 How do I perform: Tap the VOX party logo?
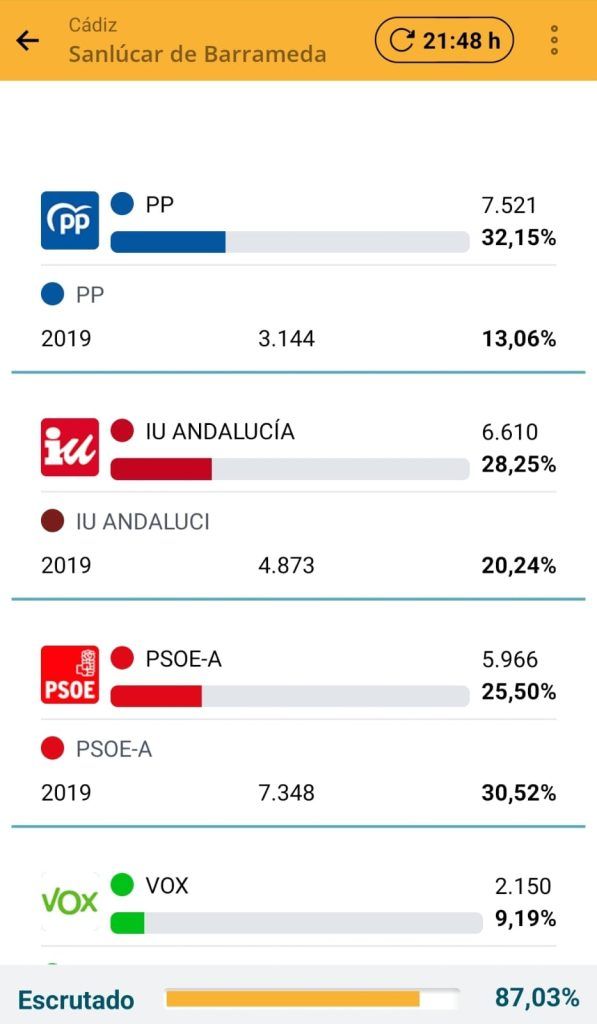point(70,902)
